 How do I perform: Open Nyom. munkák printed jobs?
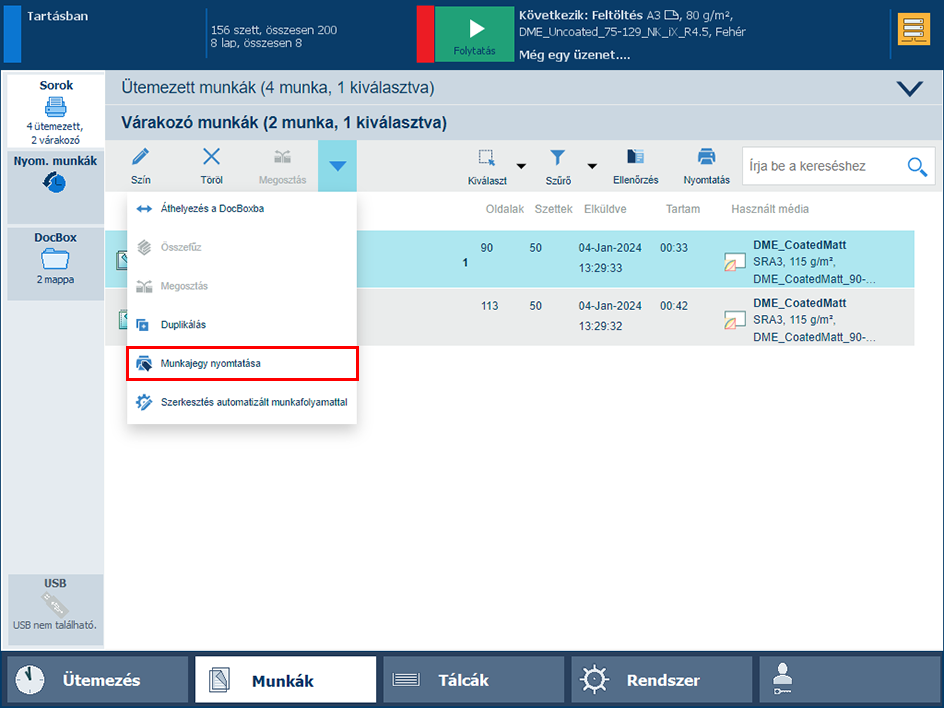coord(55,187)
